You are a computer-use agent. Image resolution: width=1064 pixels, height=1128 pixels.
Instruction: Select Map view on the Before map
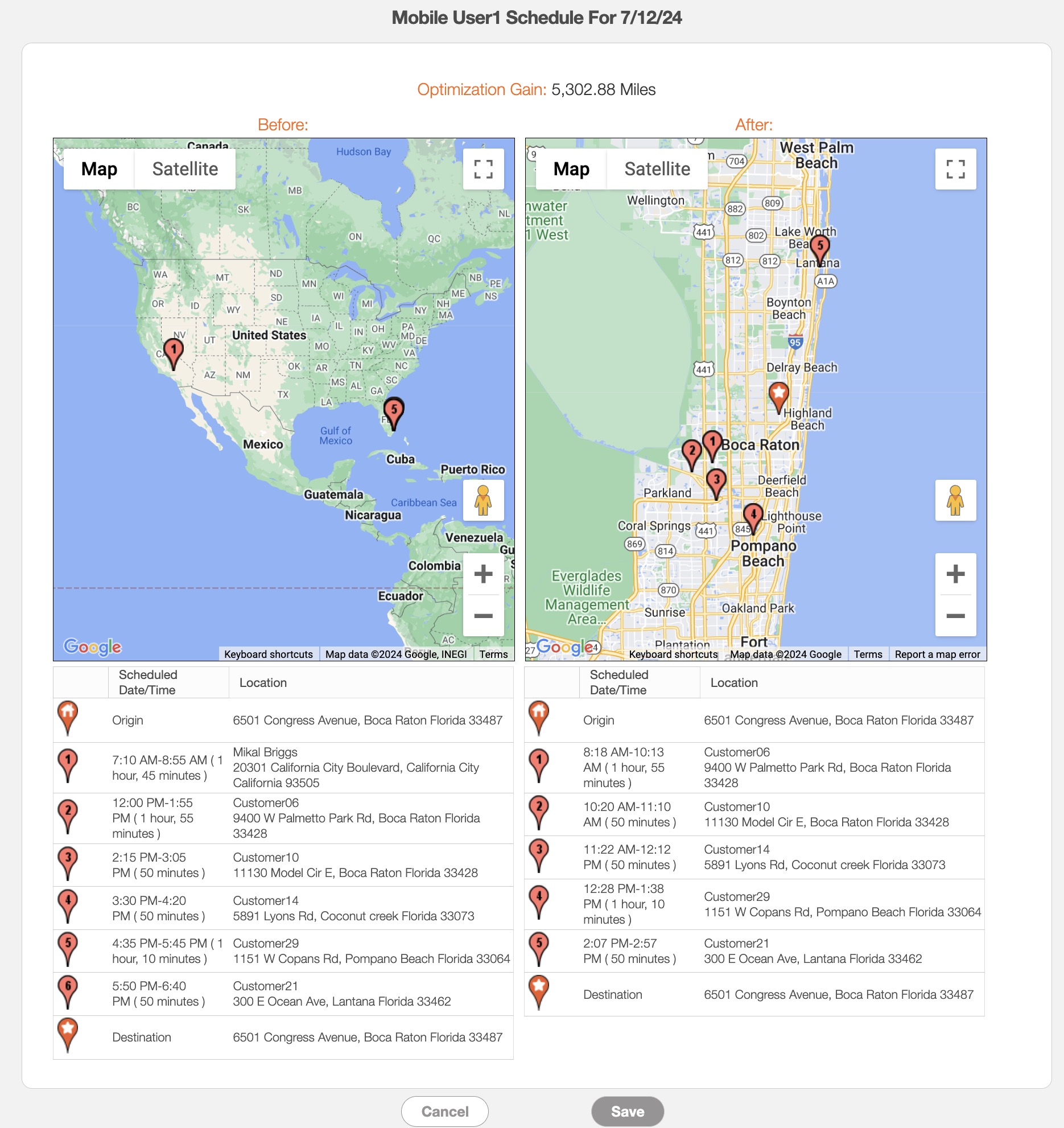pos(99,169)
